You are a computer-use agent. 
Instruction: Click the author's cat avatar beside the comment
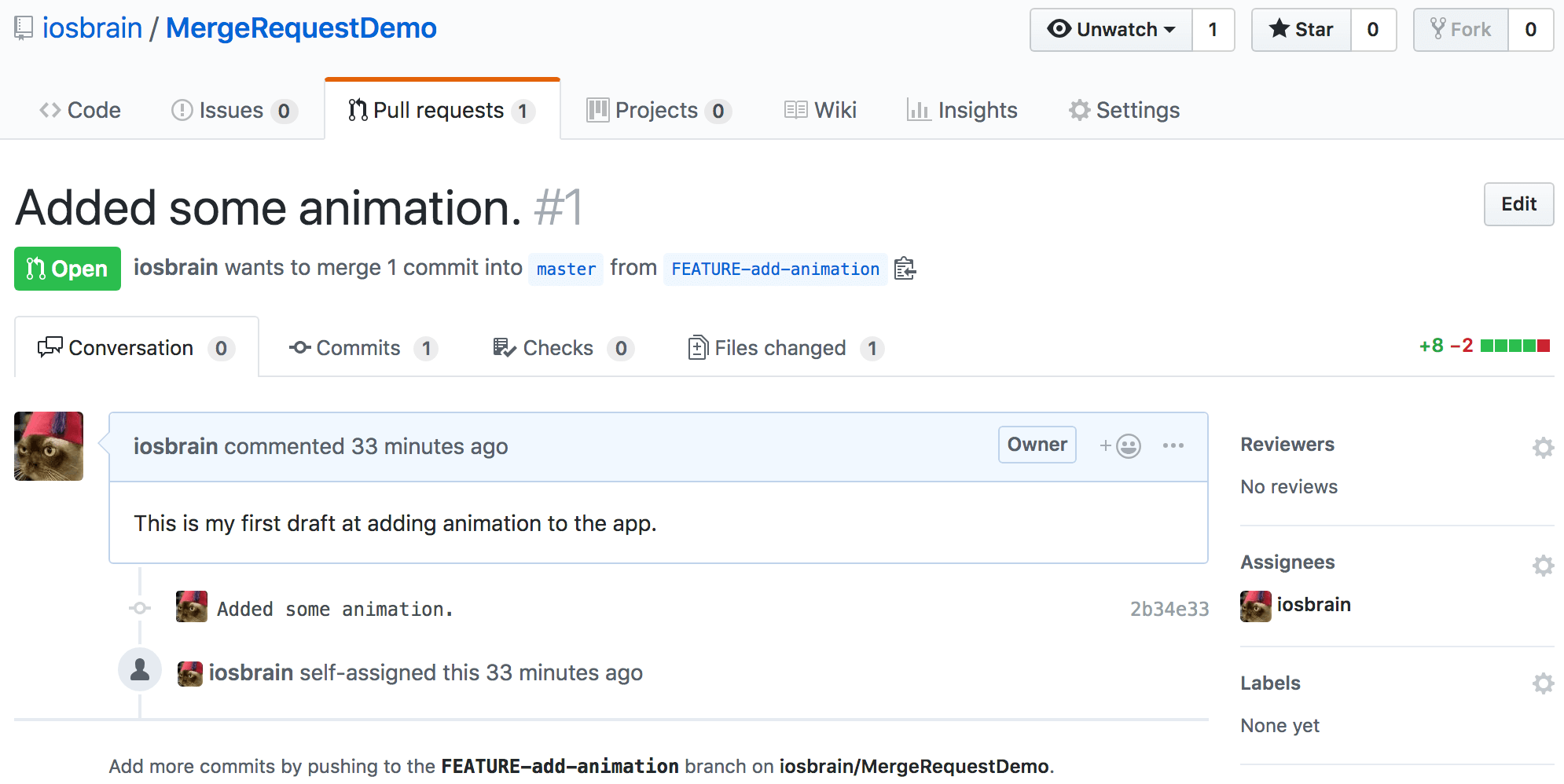[49, 446]
